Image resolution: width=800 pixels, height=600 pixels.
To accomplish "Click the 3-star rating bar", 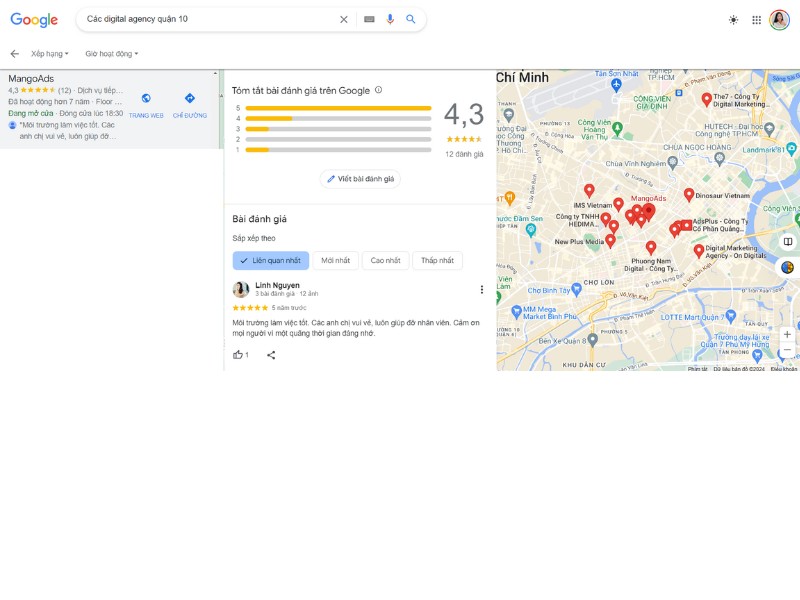I will point(338,129).
